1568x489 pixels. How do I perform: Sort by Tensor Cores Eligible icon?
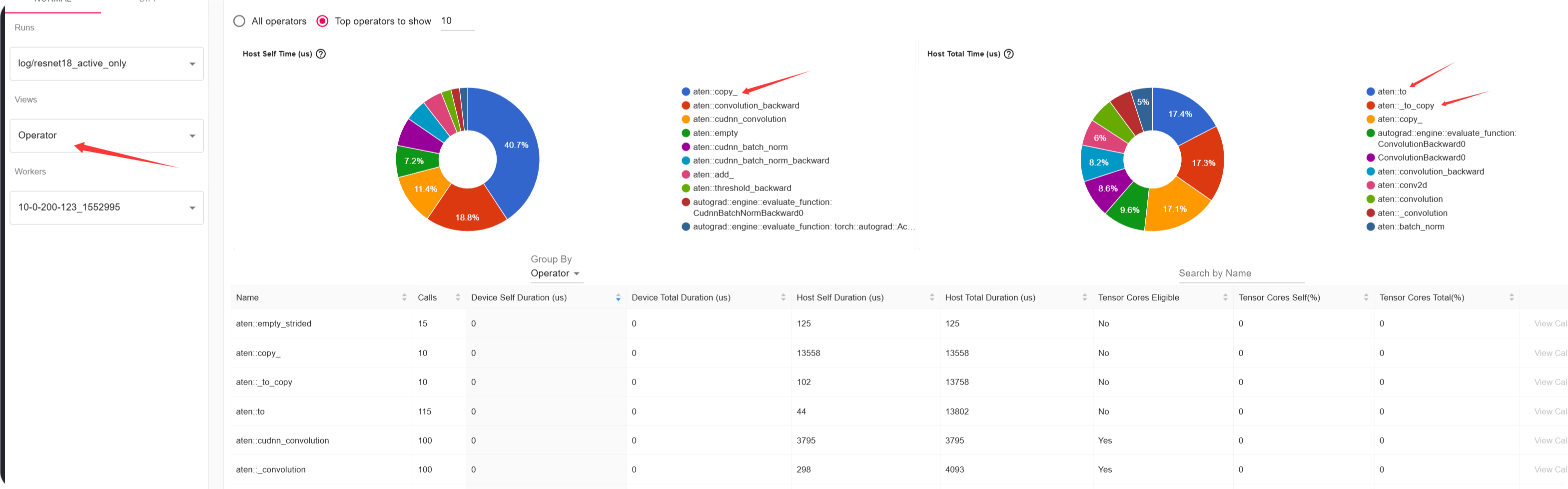[1225, 297]
